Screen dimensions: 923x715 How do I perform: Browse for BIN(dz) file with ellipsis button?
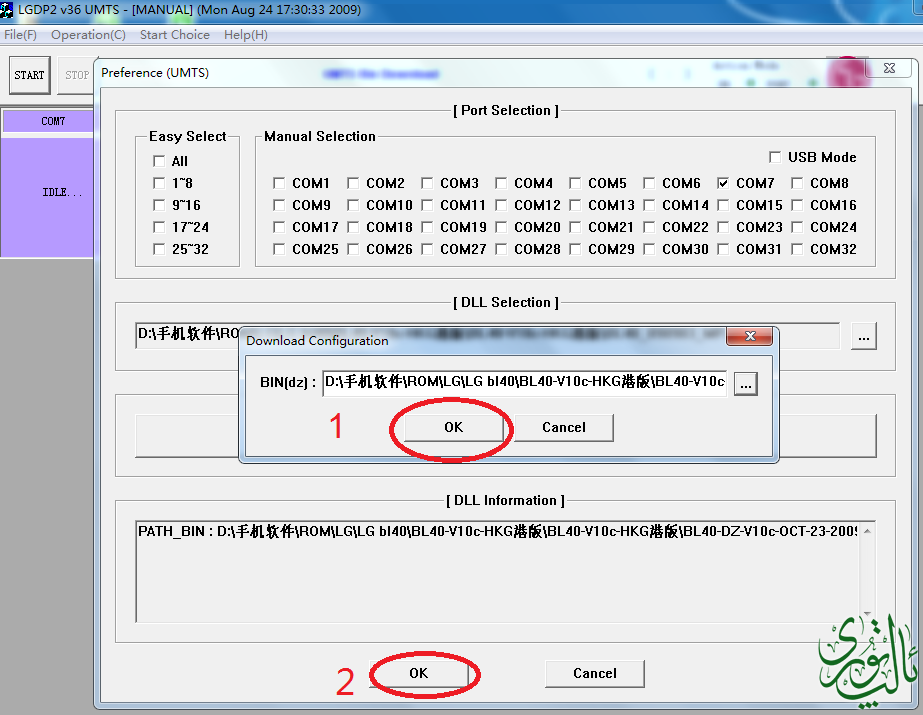click(x=746, y=384)
